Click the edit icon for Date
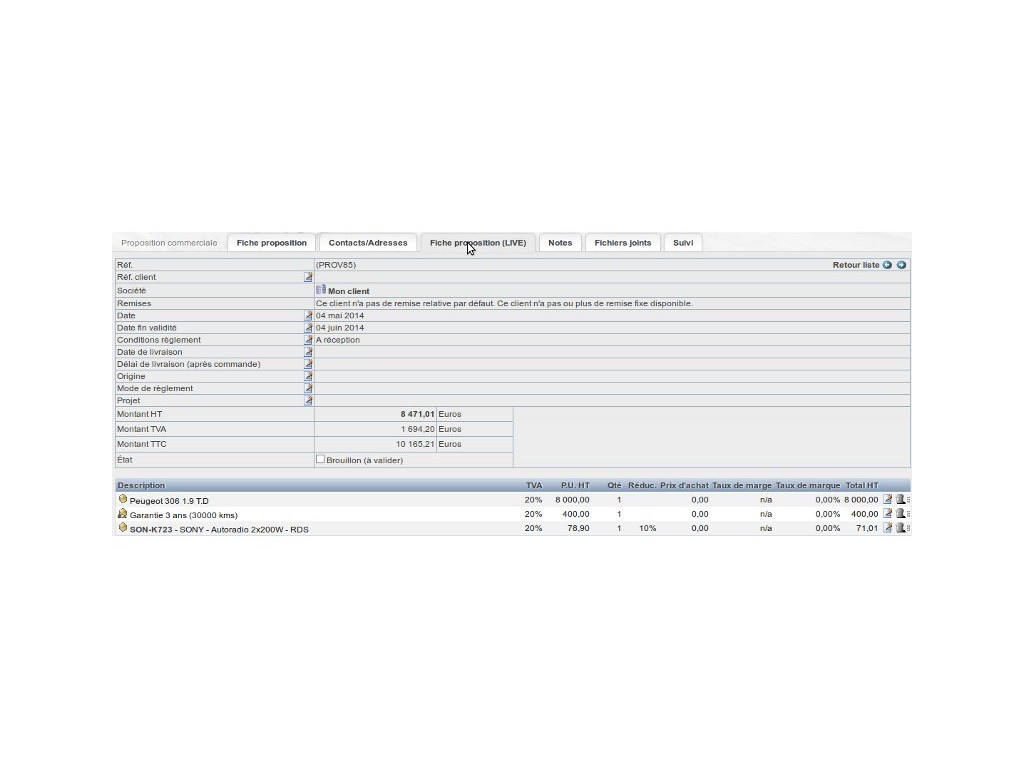This screenshot has height=768, width=1024. click(308, 315)
